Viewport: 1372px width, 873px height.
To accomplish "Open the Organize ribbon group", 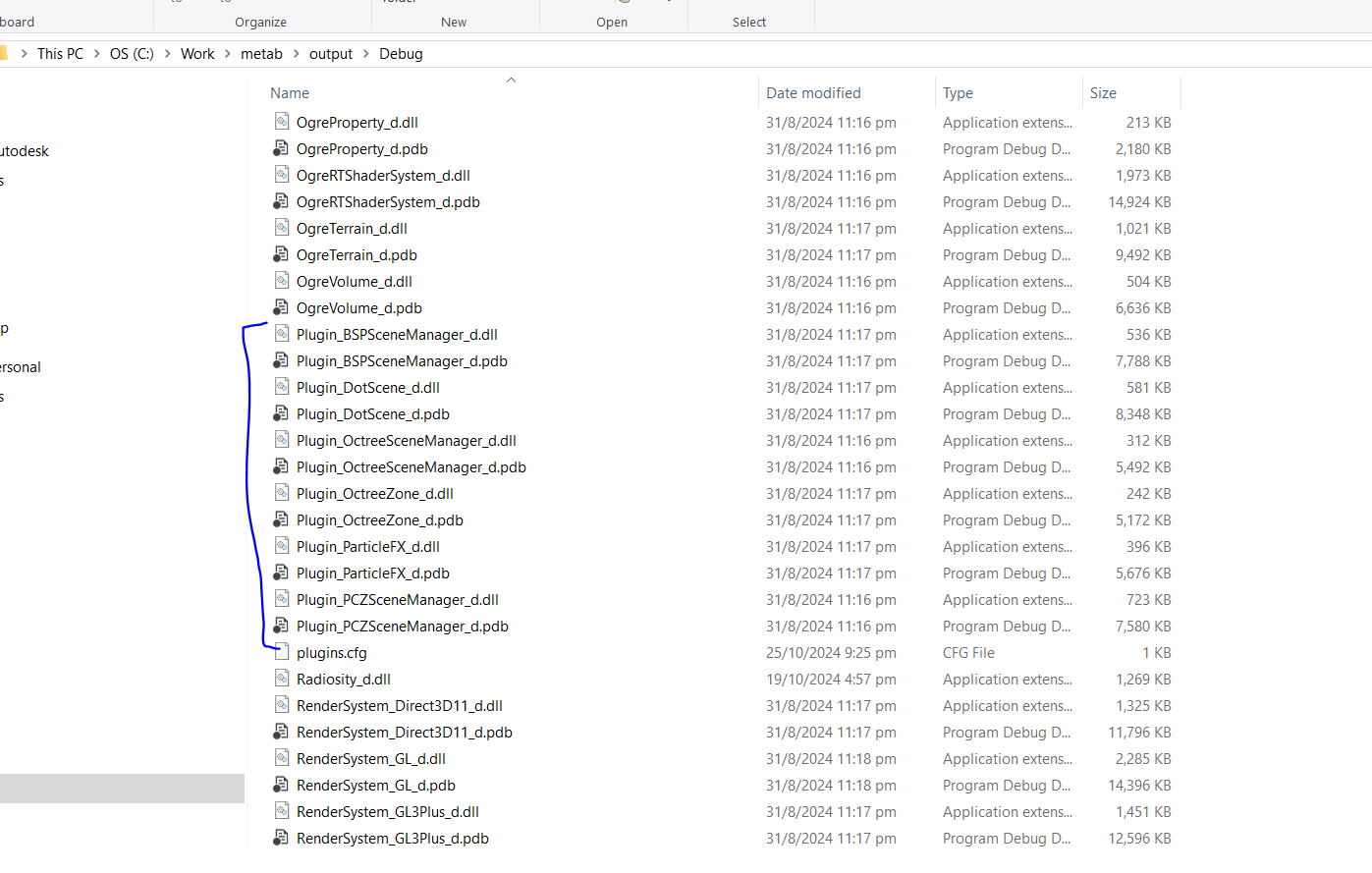I will (260, 22).
